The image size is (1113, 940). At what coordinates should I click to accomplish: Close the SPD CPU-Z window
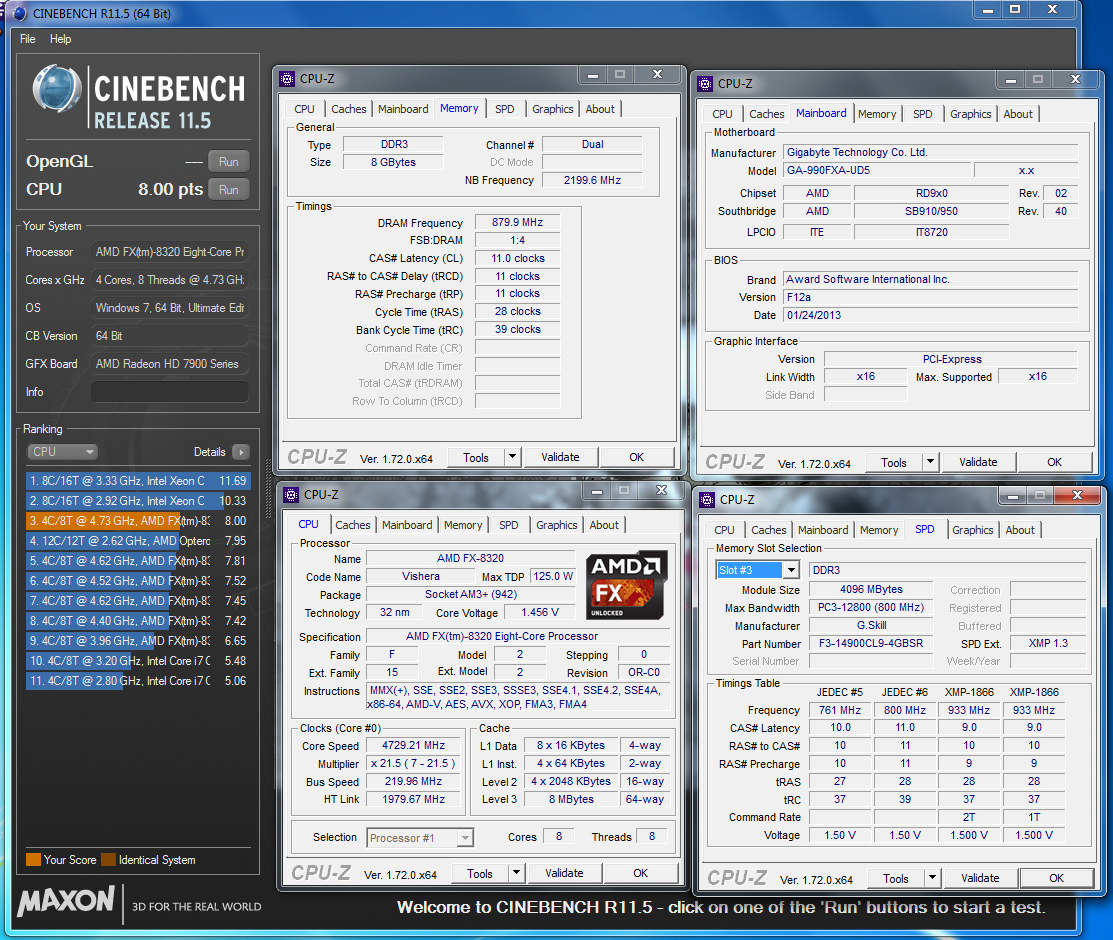tap(1078, 496)
